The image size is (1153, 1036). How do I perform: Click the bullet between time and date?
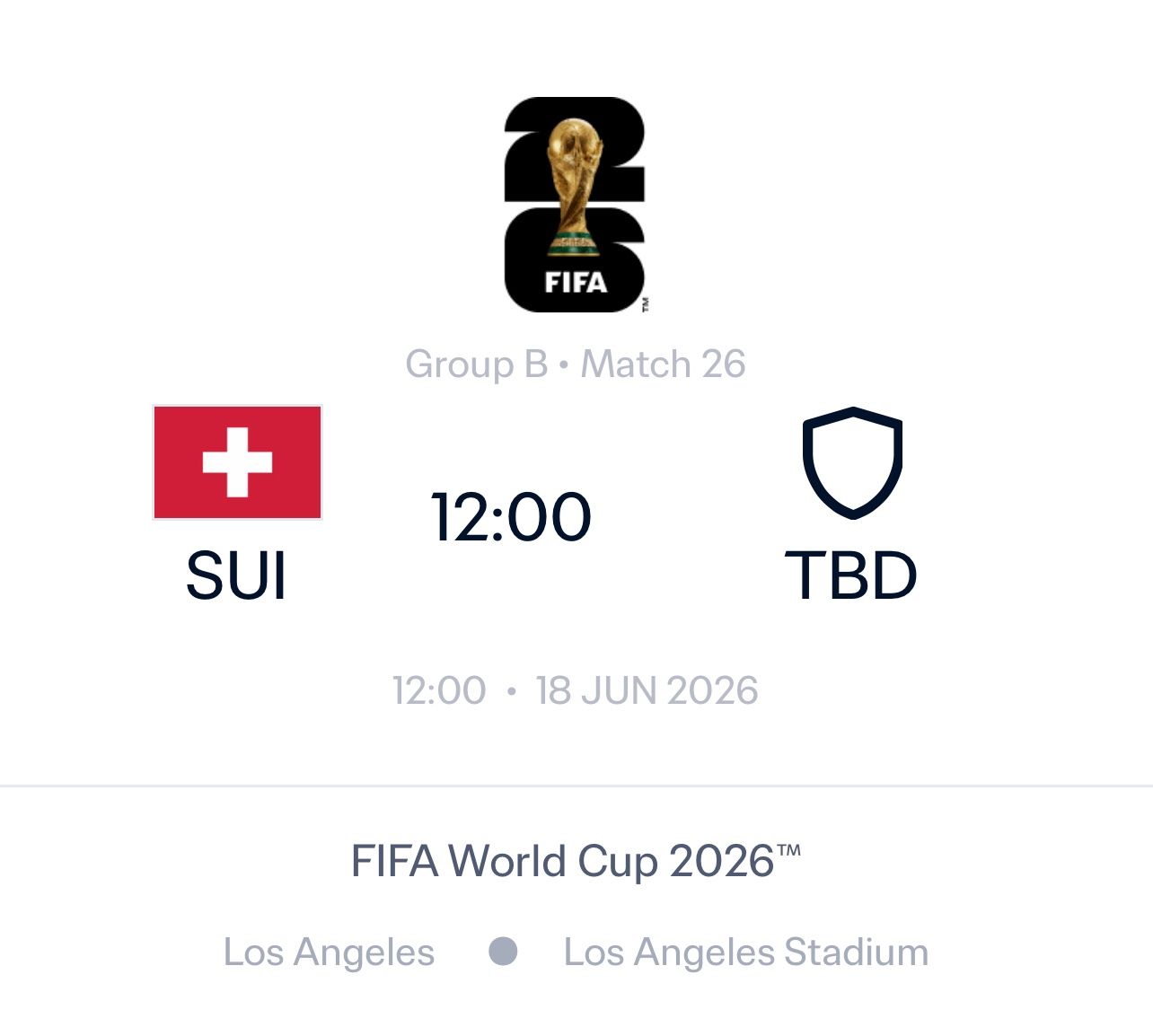511,691
